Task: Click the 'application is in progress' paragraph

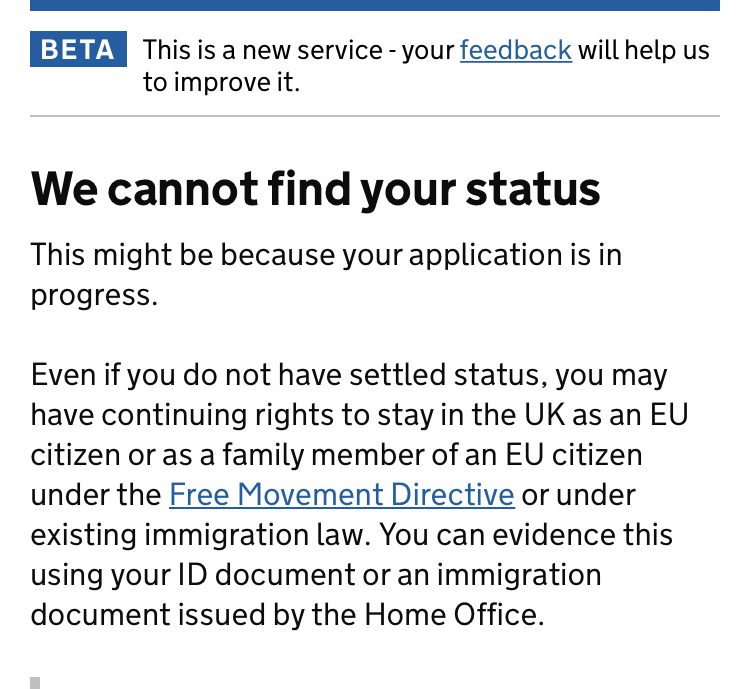Action: click(326, 255)
